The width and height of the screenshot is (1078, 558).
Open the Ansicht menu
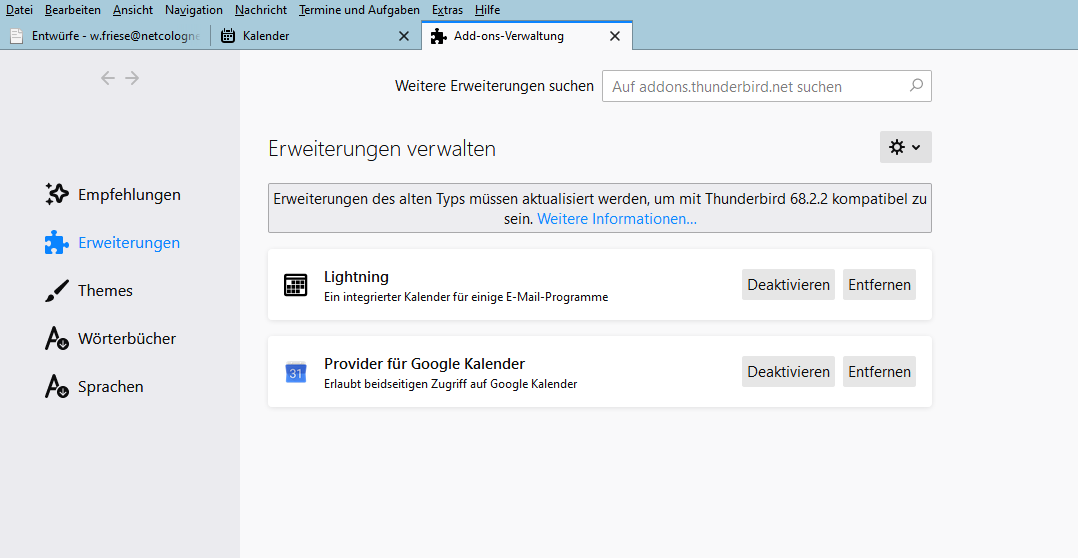pyautogui.click(x=133, y=10)
